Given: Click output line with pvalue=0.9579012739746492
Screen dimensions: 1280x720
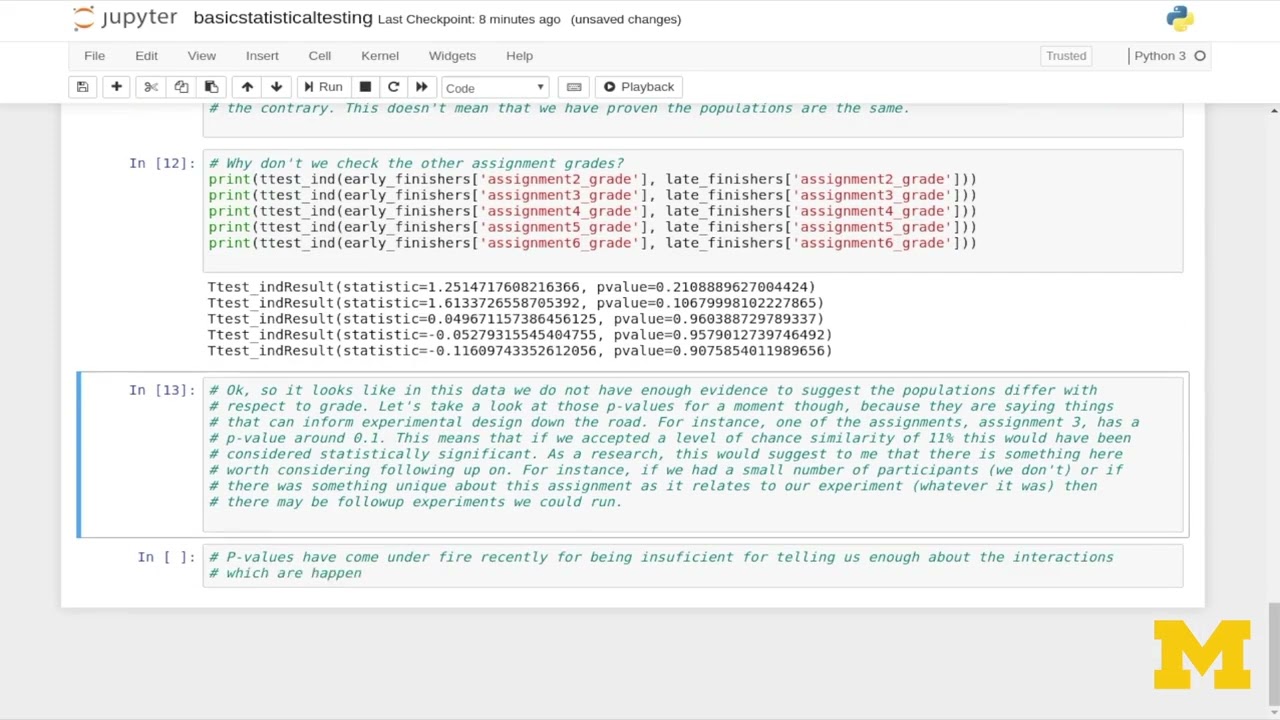Looking at the screenshot, I should [519, 335].
